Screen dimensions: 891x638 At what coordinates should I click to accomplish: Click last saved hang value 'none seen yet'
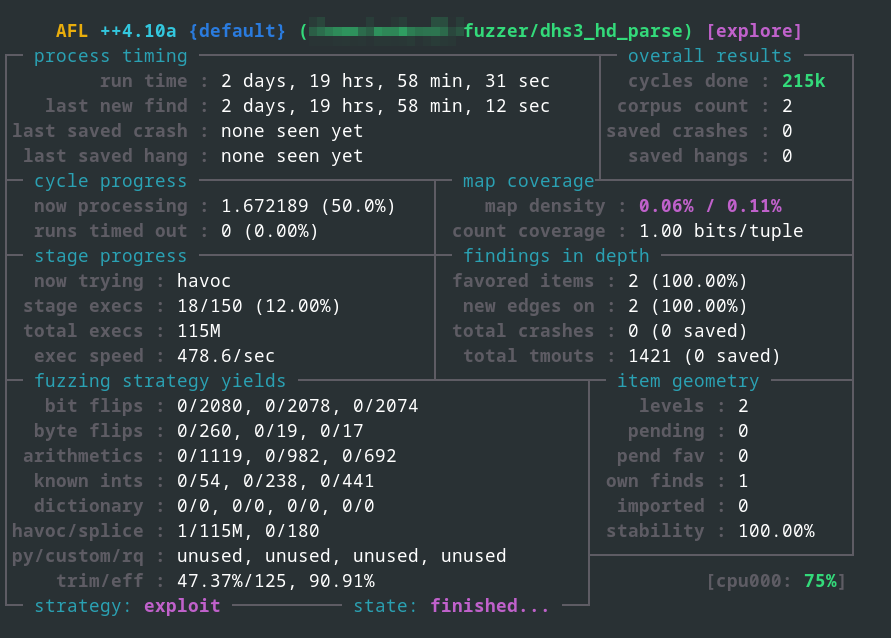point(292,156)
